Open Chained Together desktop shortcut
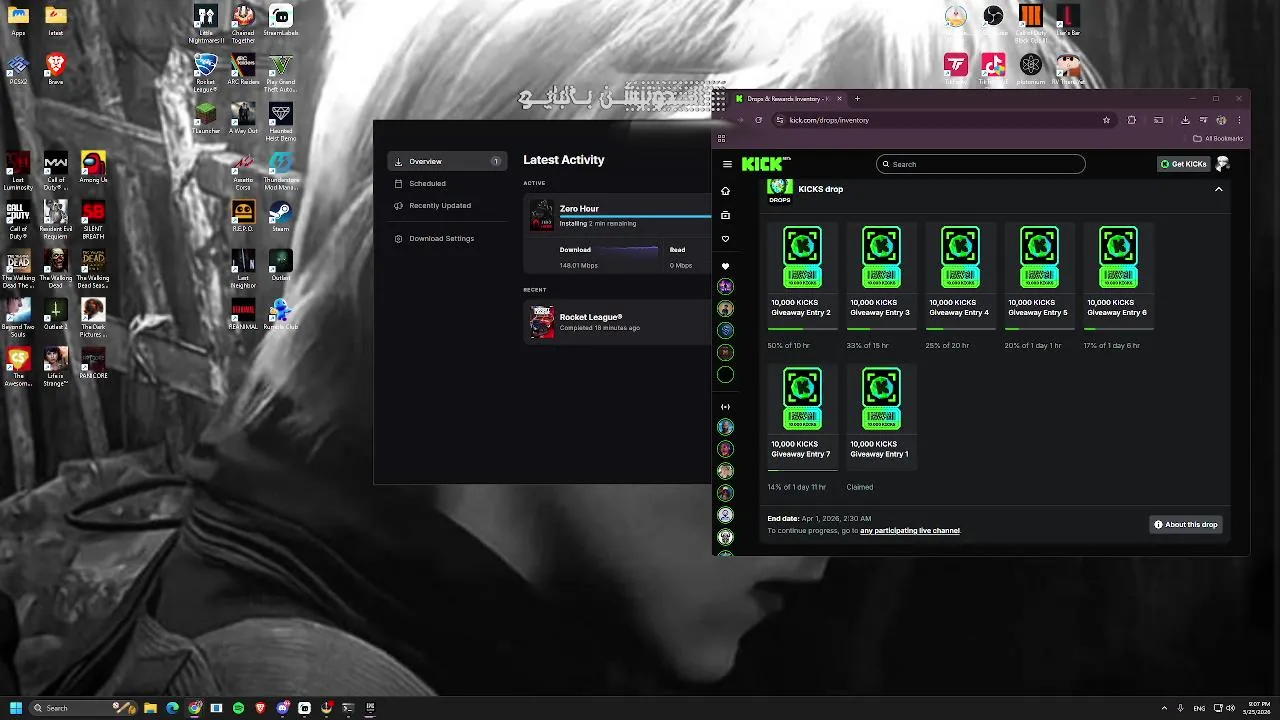The width and height of the screenshot is (1280, 720). [243, 23]
